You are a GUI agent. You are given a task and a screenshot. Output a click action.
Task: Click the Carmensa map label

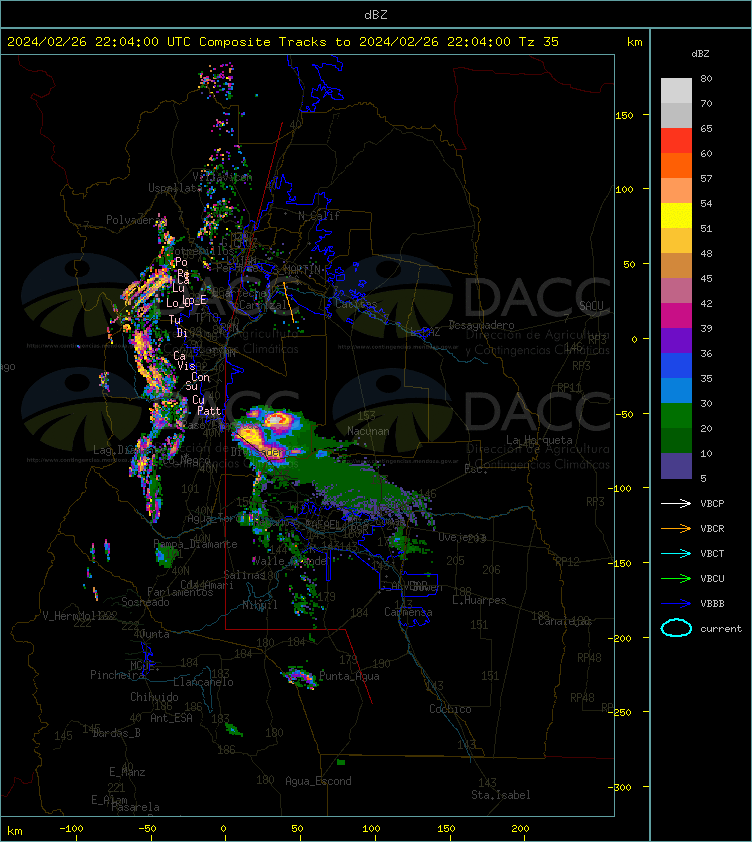click(408, 612)
